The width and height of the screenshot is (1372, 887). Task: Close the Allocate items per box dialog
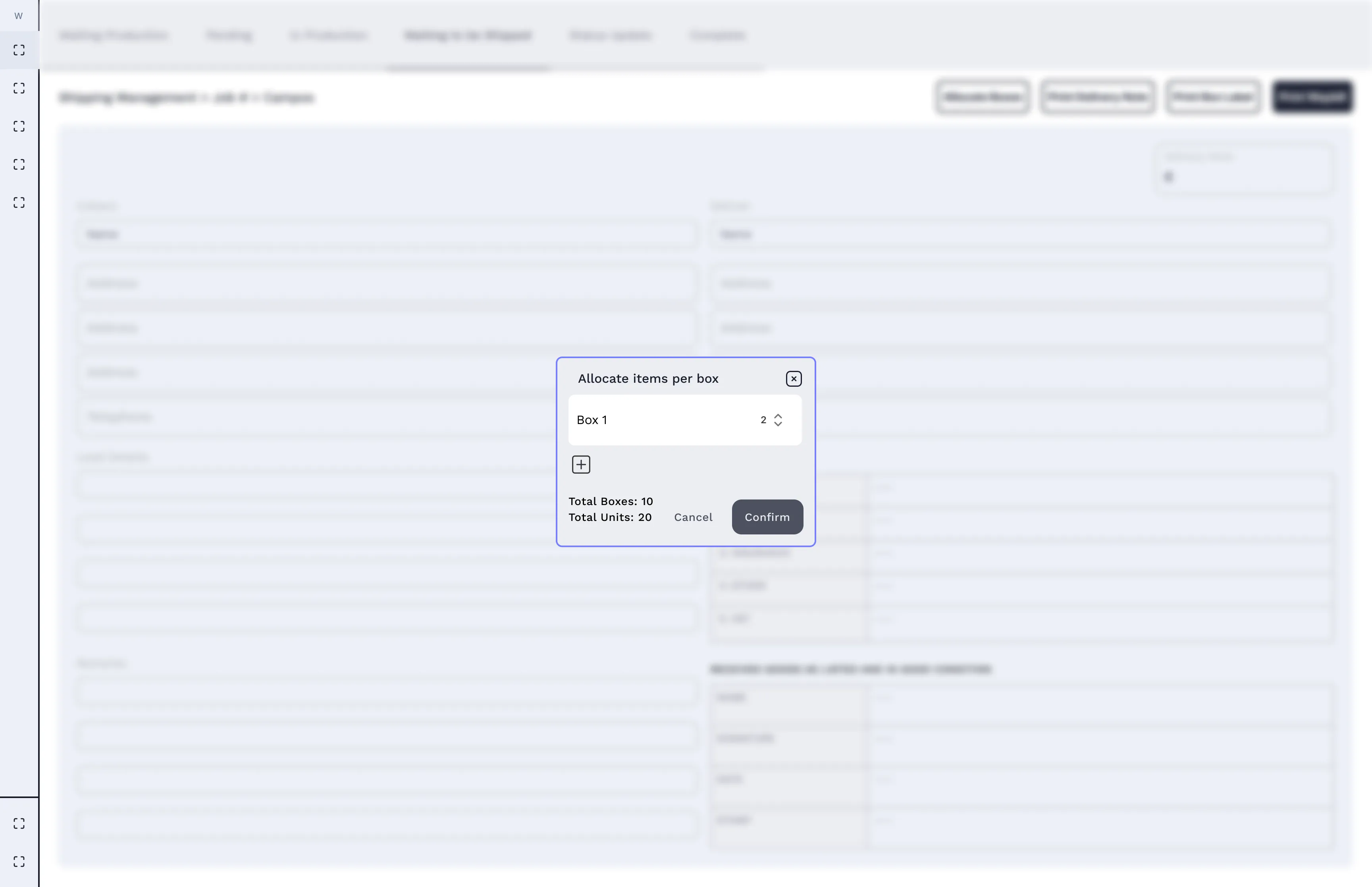(x=793, y=378)
